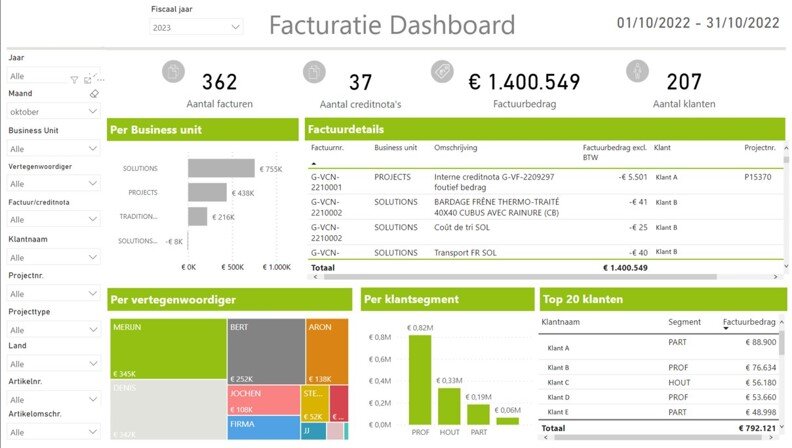The width and height of the screenshot is (792, 448).
Task: Select the DENIS treemap tile
Action: tap(168, 410)
